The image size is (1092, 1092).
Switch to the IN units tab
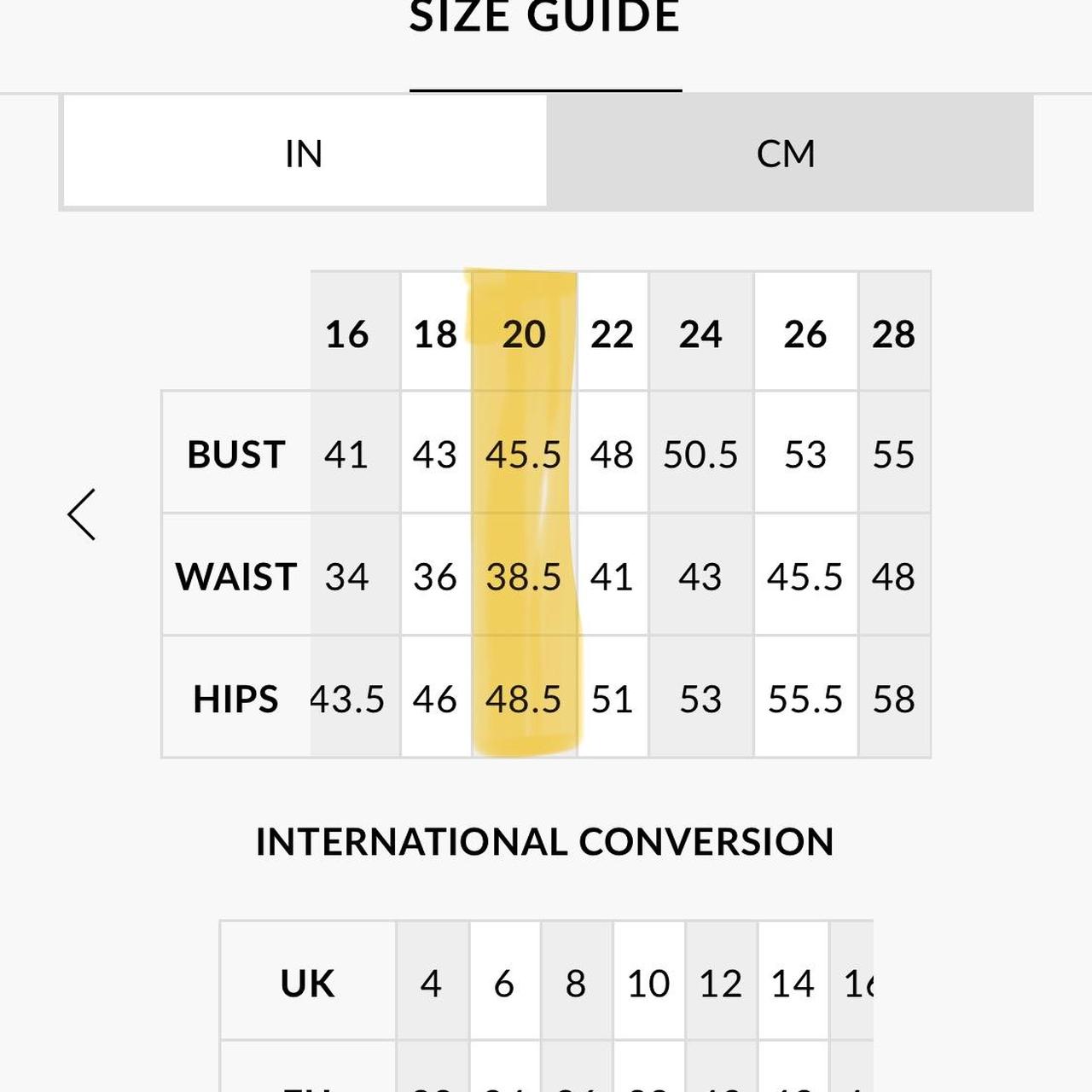pyautogui.click(x=305, y=154)
